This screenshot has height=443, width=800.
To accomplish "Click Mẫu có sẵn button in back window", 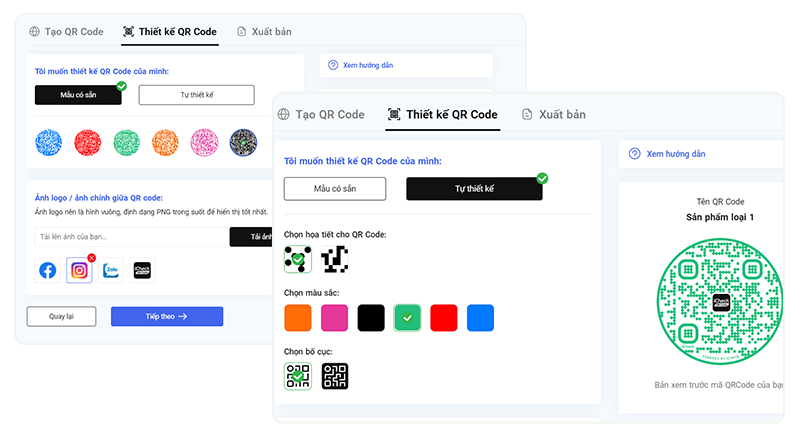I will click(78, 95).
